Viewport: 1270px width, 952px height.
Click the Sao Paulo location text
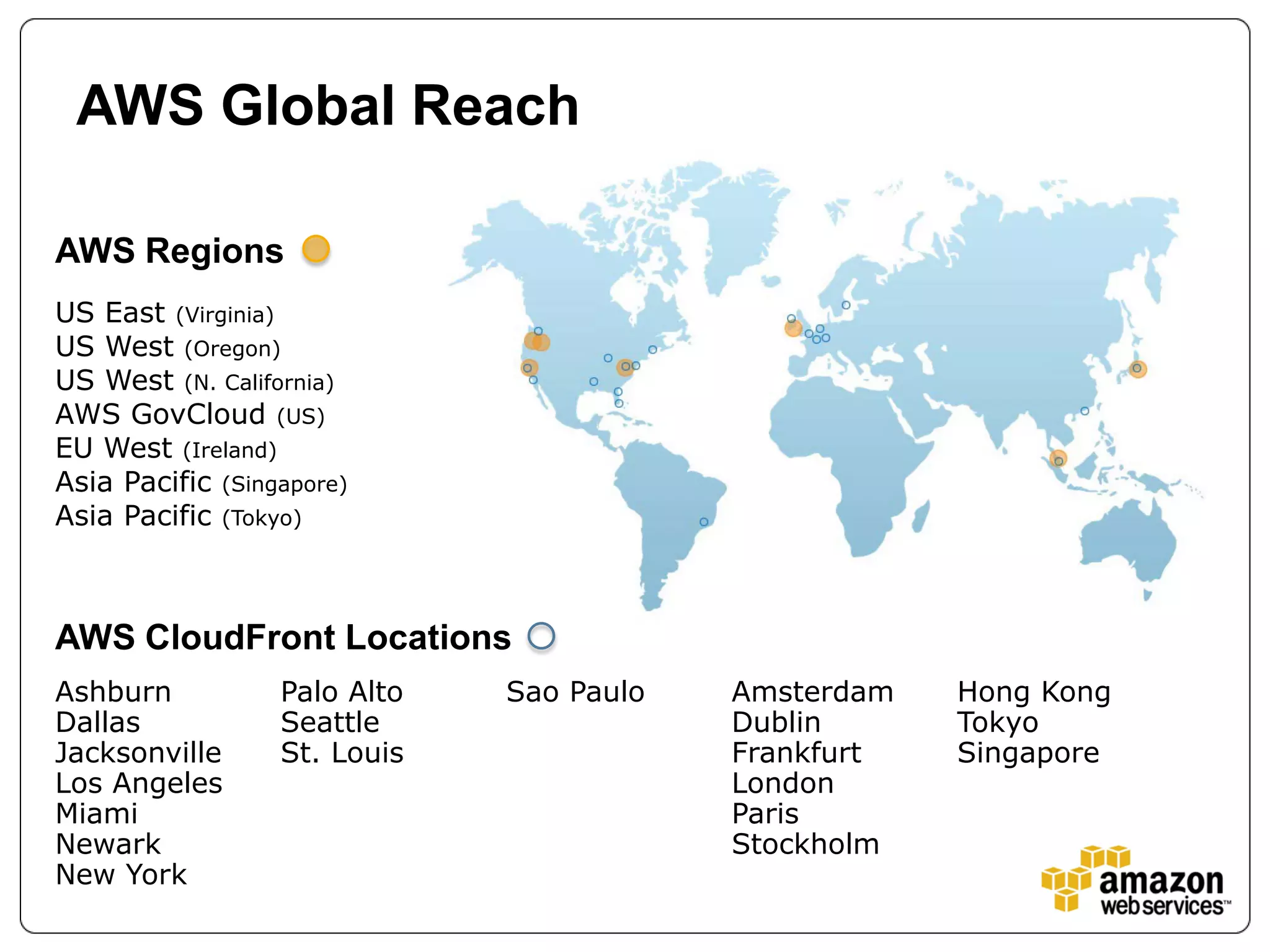click(575, 692)
